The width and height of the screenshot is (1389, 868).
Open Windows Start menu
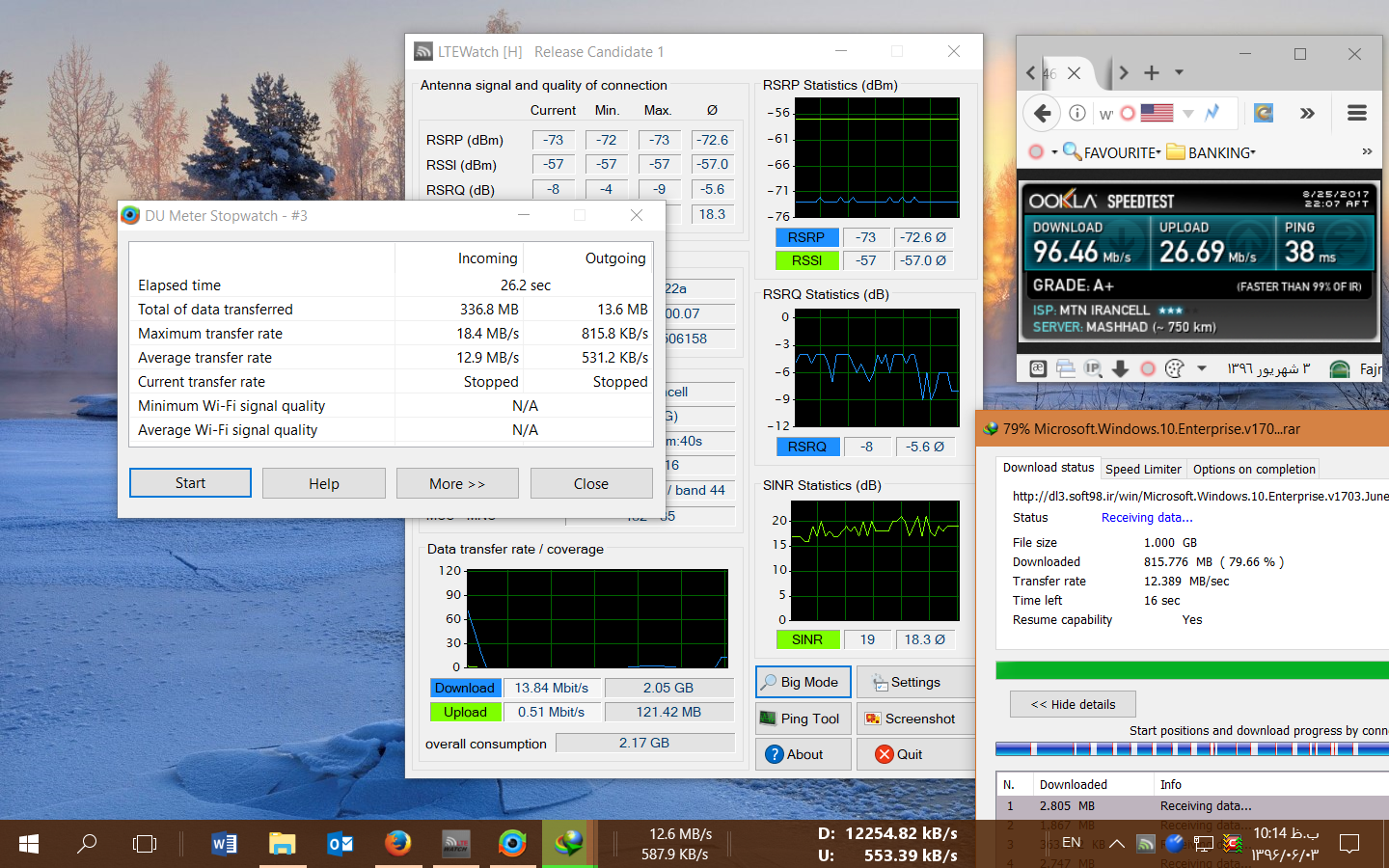29,844
